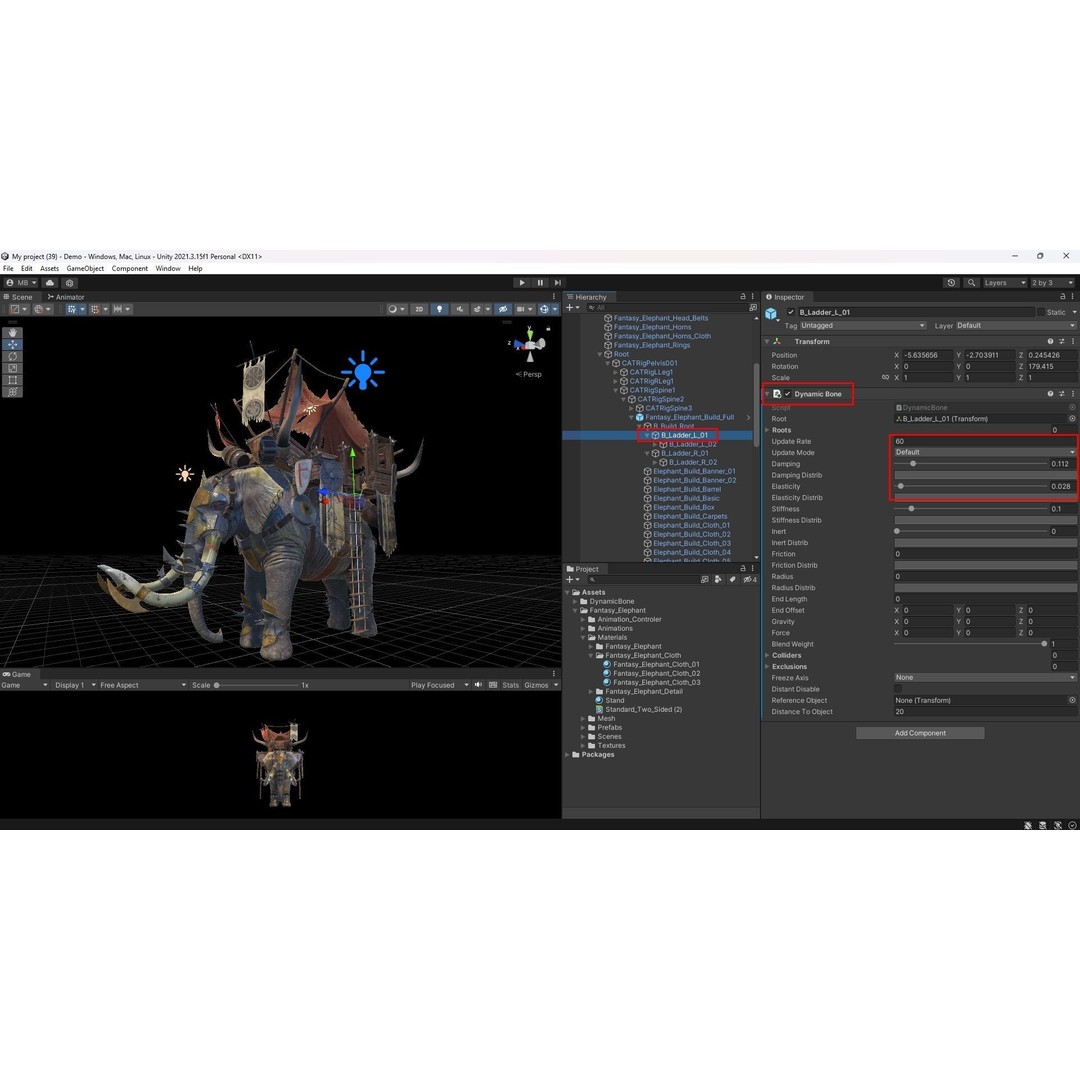Open the global Search magnifier

click(x=971, y=282)
